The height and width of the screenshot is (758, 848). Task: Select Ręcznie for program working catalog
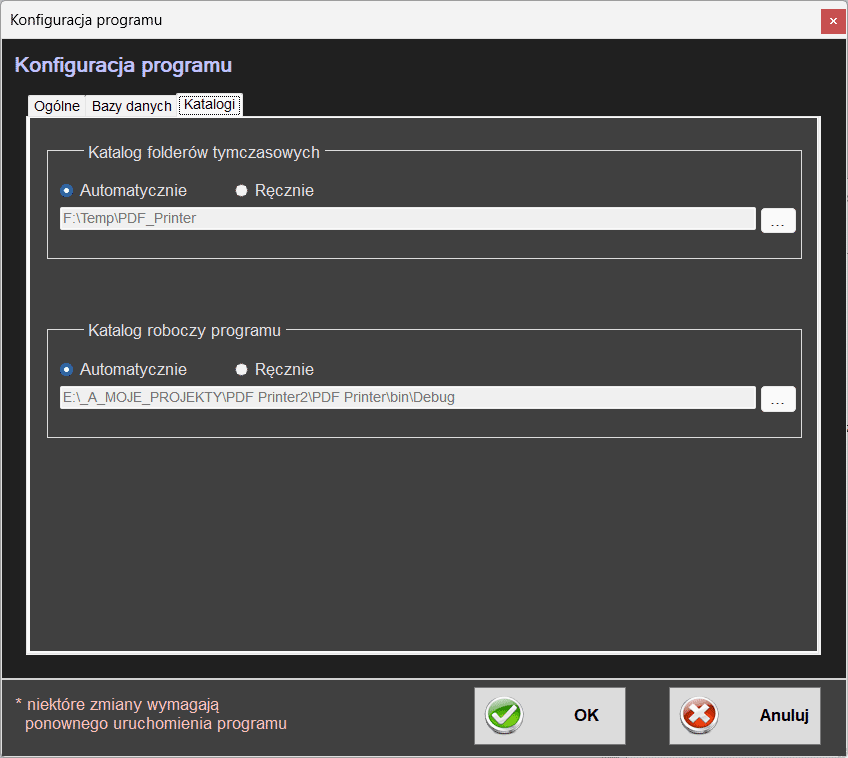tap(241, 370)
